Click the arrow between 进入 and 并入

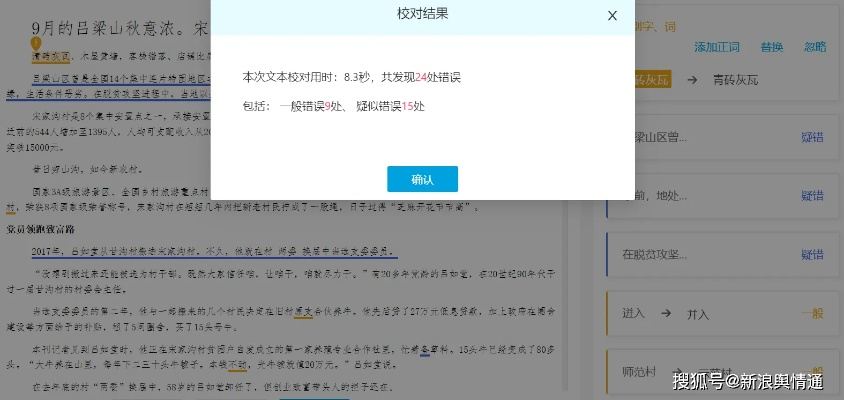(664, 313)
